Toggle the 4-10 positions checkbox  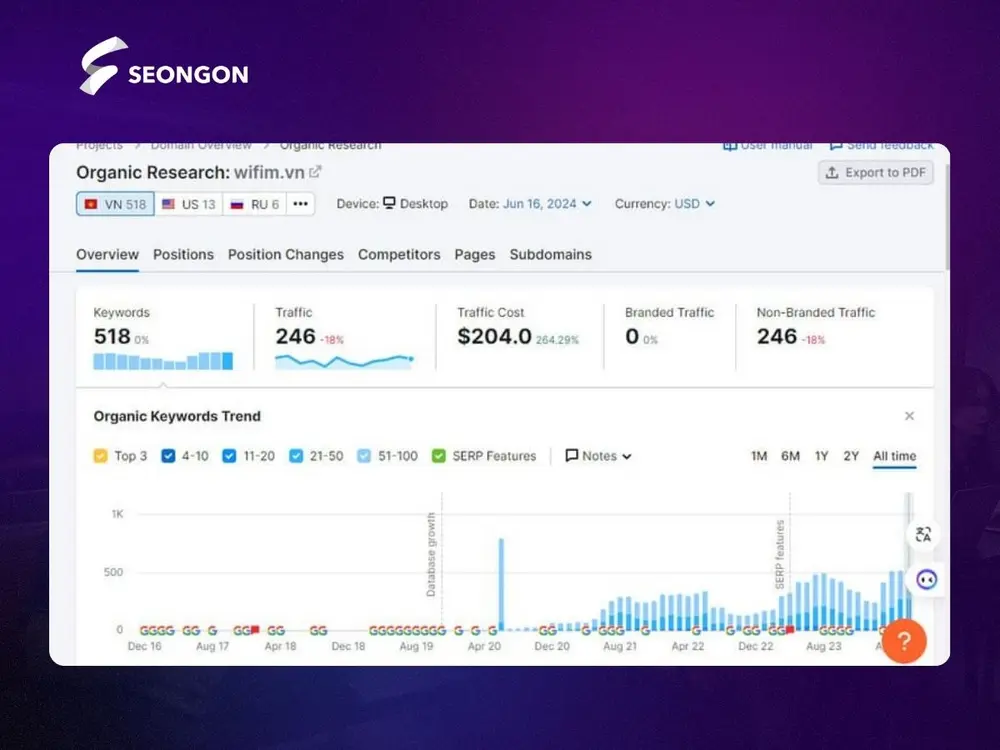coord(168,456)
